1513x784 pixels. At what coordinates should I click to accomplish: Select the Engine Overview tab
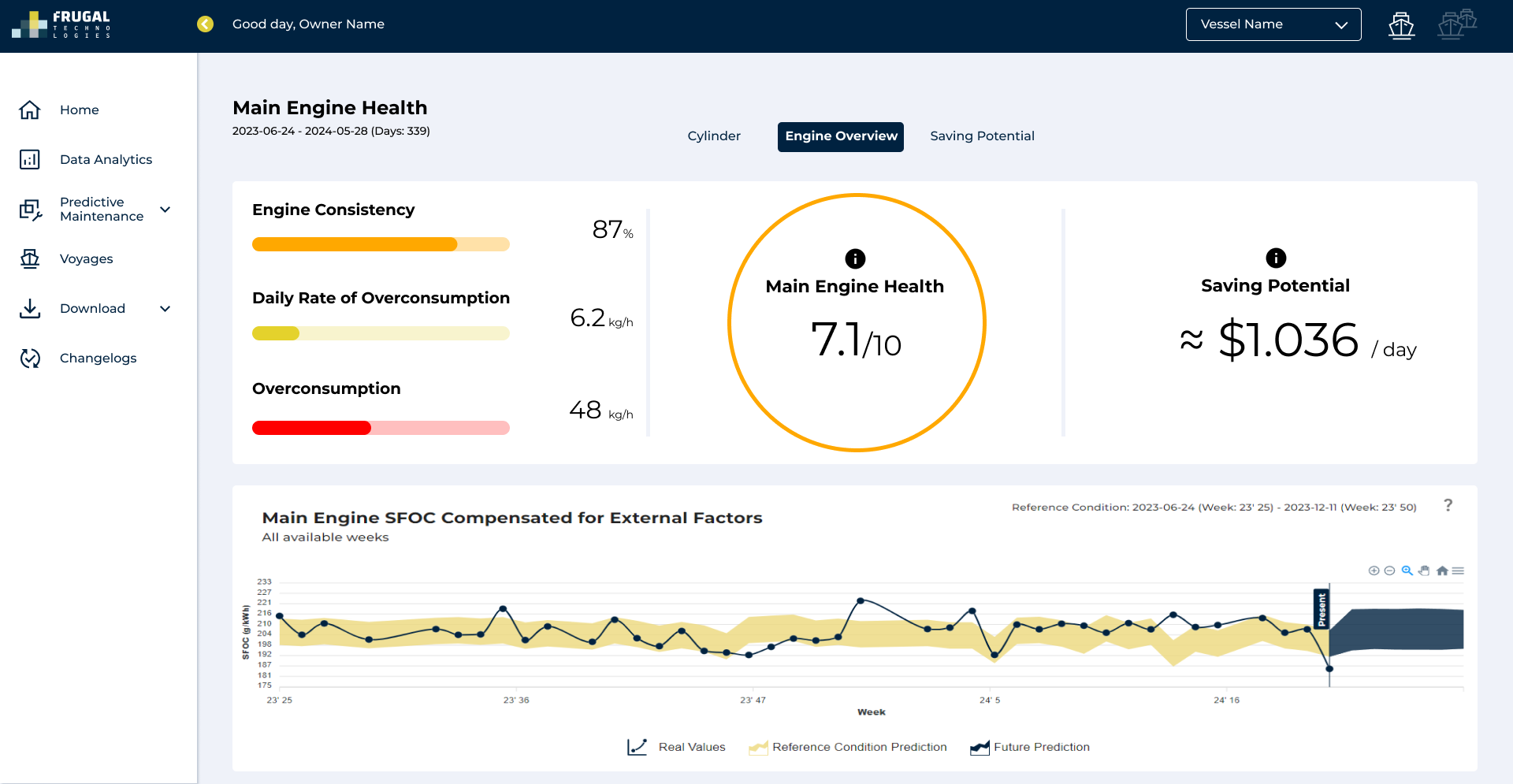(841, 136)
